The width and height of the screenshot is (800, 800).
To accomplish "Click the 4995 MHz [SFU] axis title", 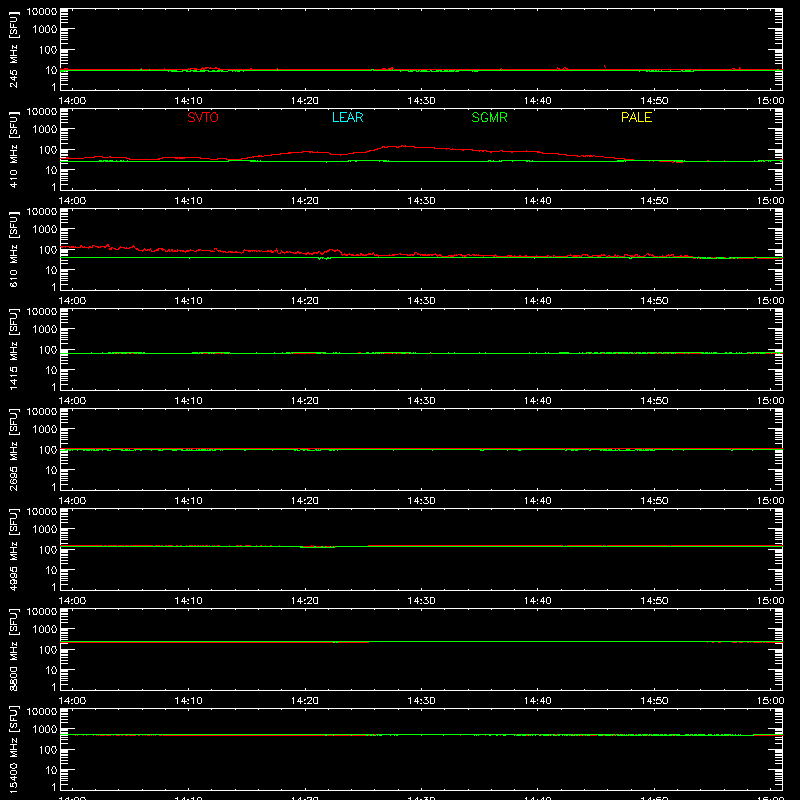I will (x=13, y=550).
